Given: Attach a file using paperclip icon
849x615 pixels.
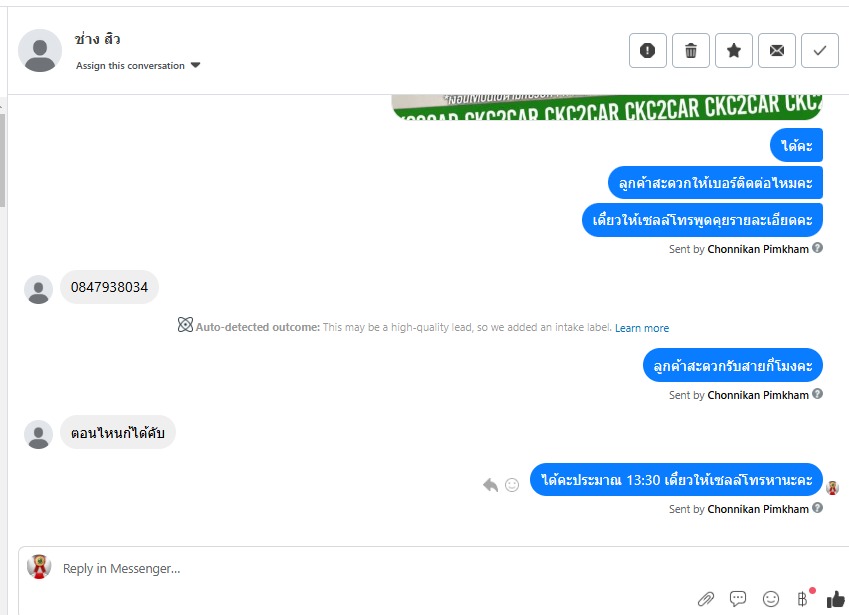Looking at the screenshot, I should [706, 599].
